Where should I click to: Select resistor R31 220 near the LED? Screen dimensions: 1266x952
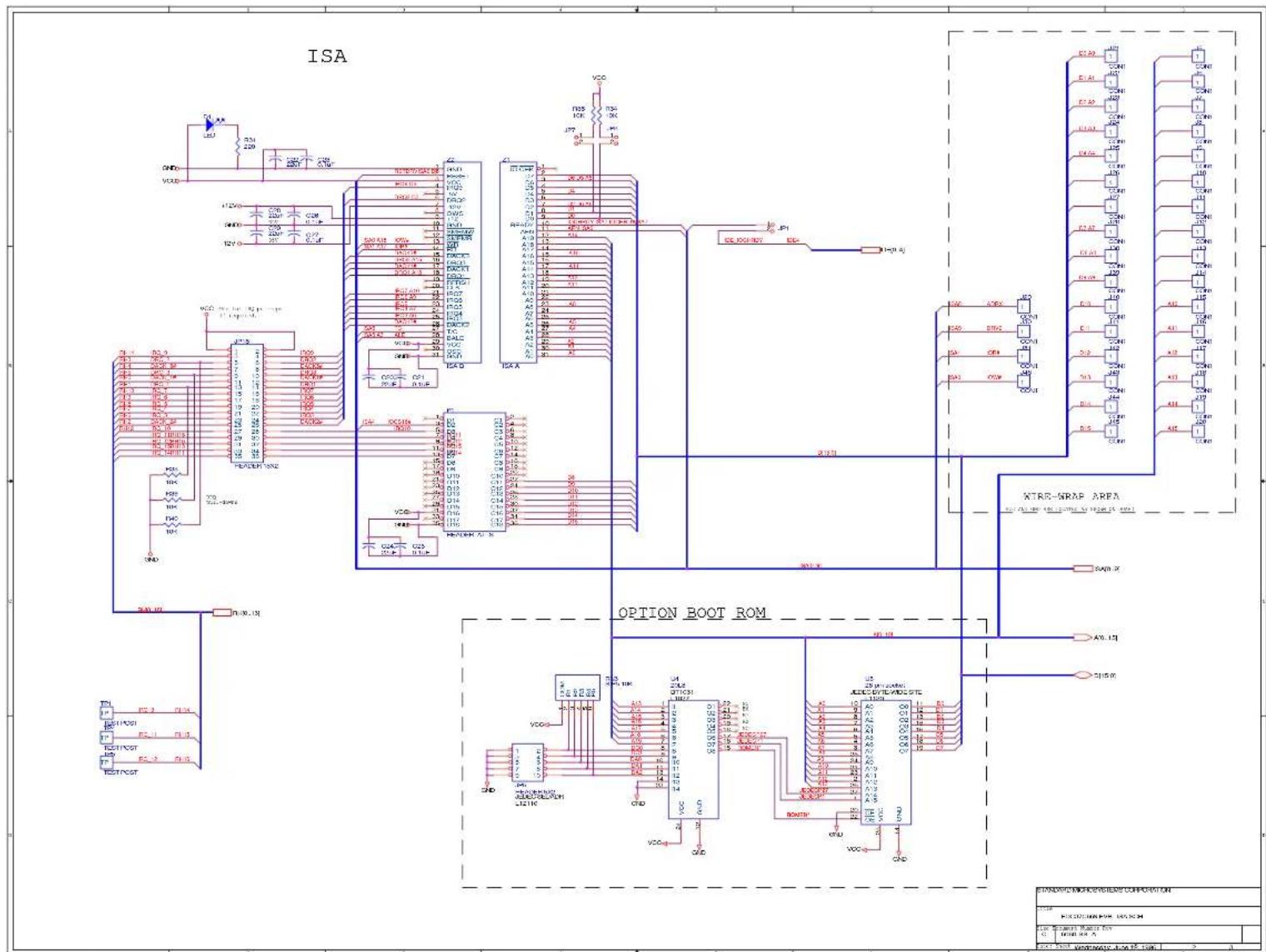[x=240, y=145]
